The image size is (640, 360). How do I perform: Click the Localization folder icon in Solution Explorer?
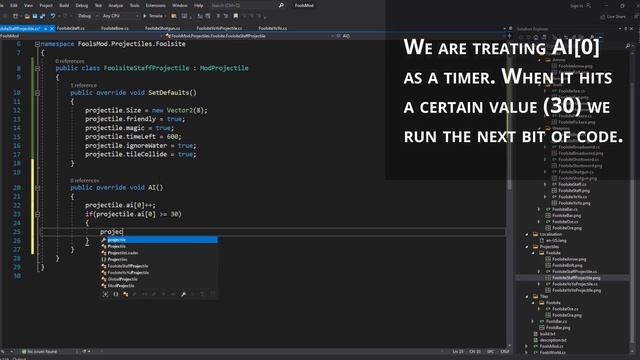(535, 234)
